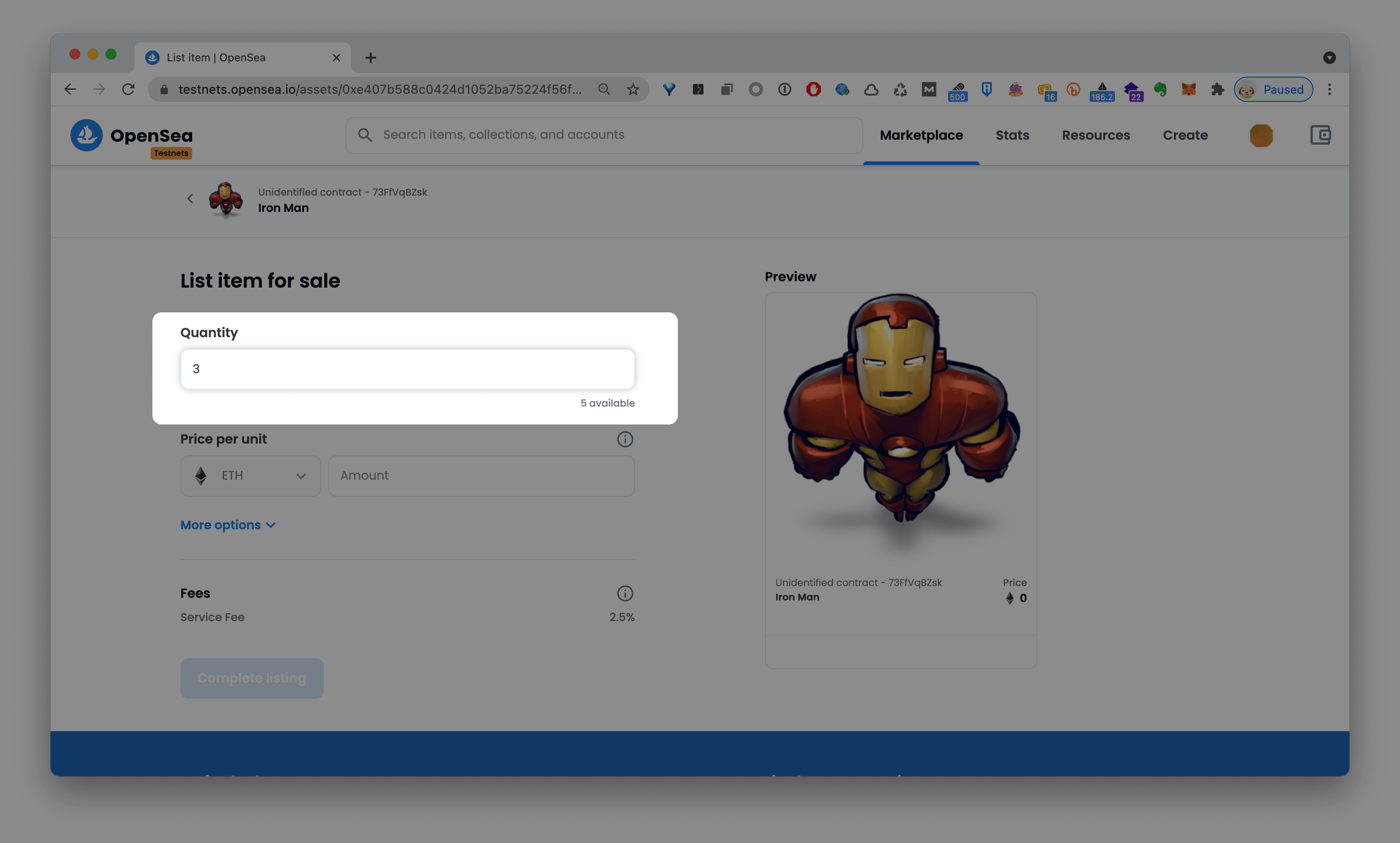Click the Quantity input field
1400x843 pixels.
(x=407, y=369)
